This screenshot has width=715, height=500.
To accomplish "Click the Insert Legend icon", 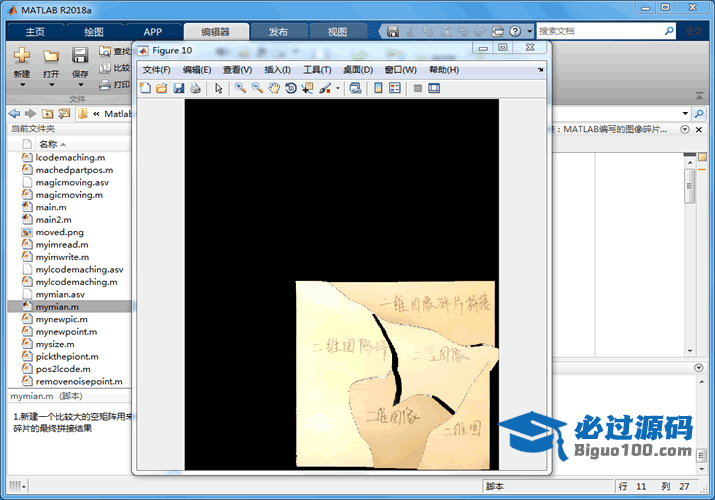I will point(394,88).
